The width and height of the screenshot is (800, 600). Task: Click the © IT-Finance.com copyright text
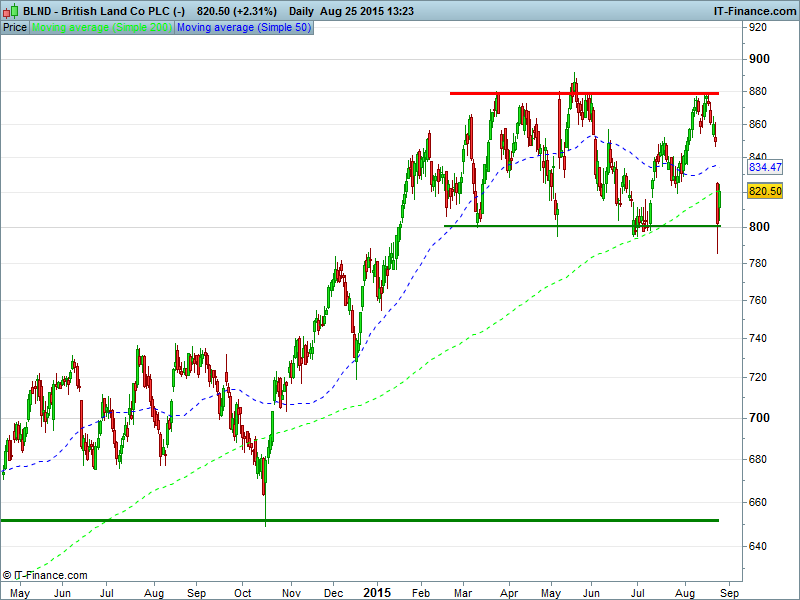point(45,575)
